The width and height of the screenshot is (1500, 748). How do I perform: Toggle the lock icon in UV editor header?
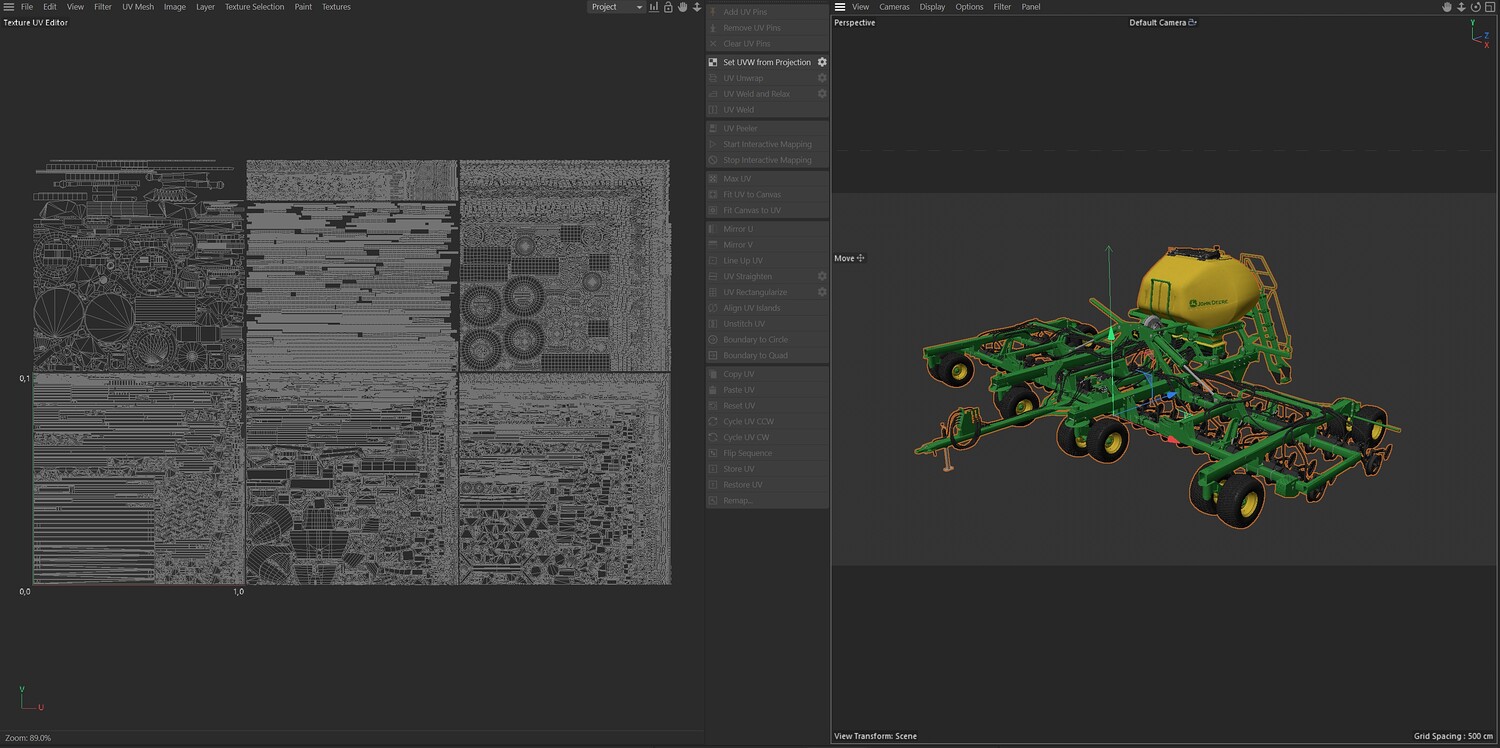click(668, 7)
